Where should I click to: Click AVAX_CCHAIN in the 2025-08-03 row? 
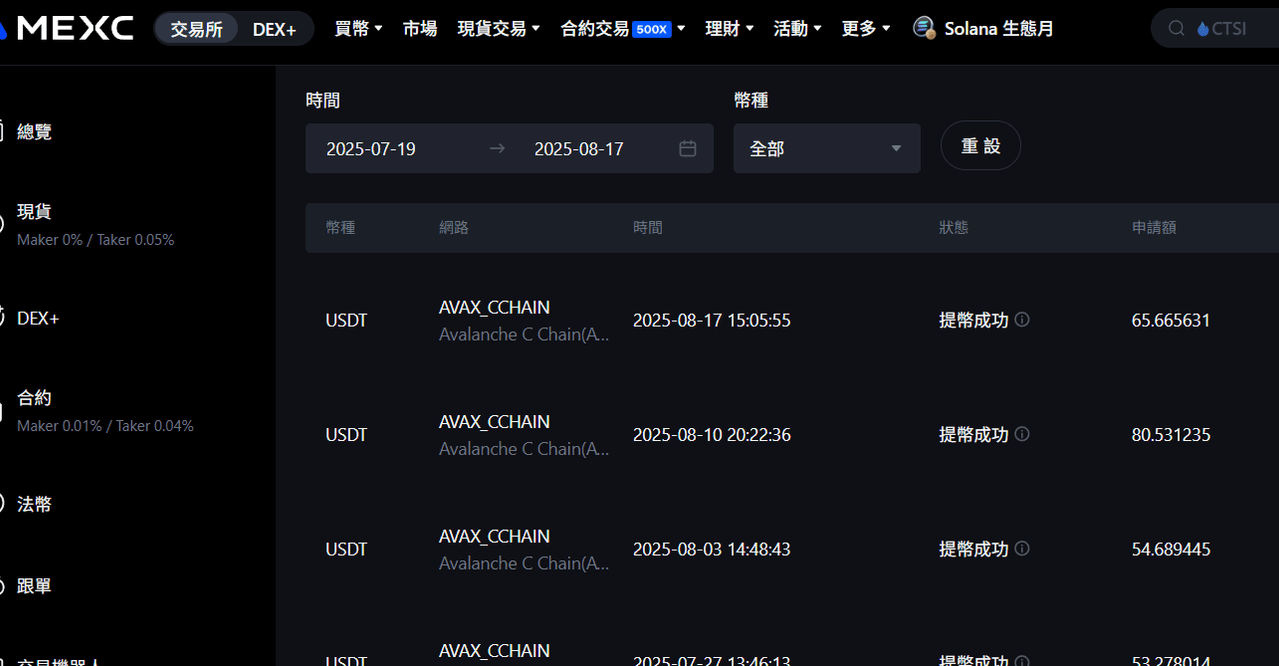[x=494, y=535]
